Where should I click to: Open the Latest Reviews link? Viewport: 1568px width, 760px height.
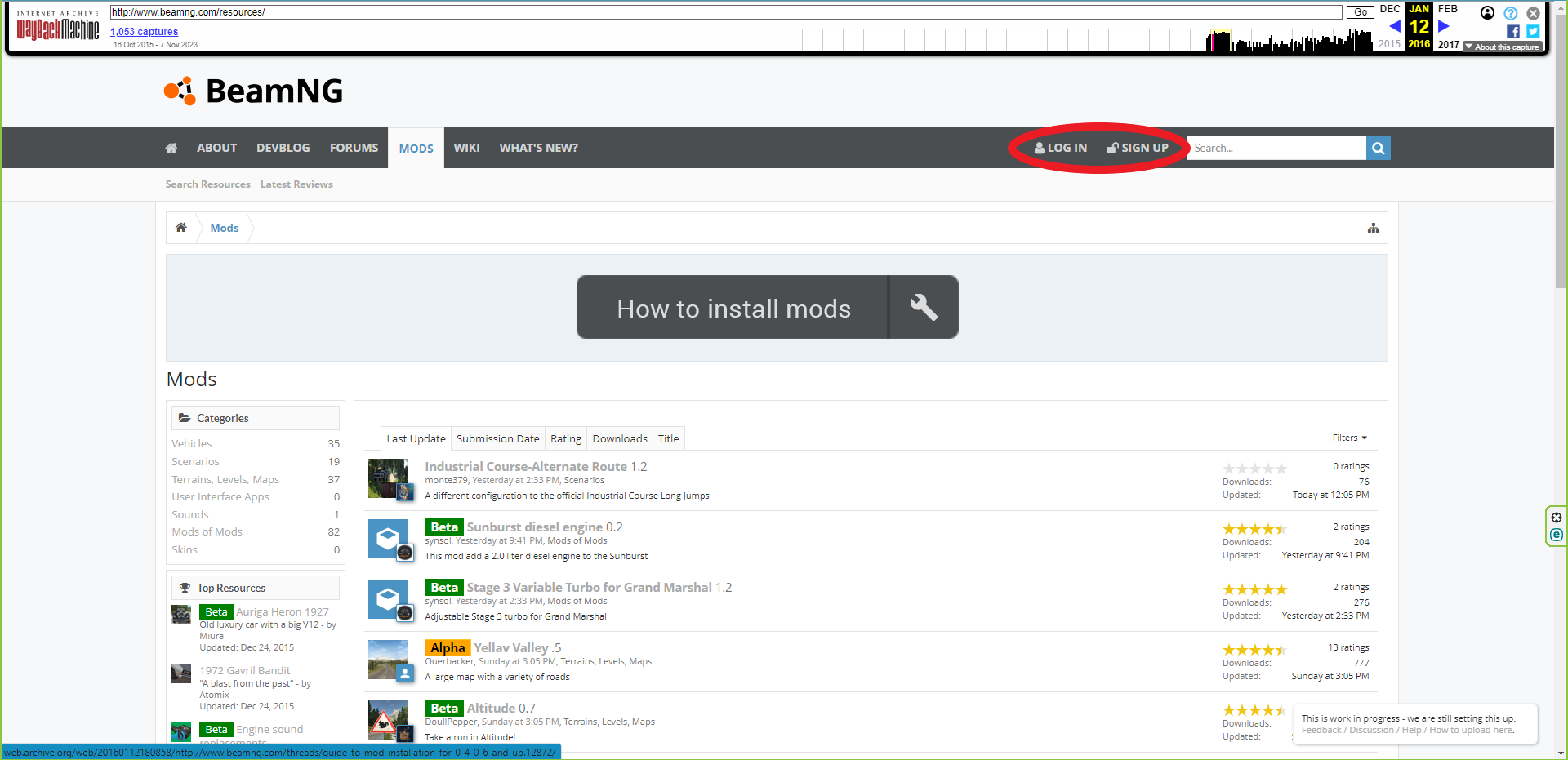pyautogui.click(x=296, y=184)
